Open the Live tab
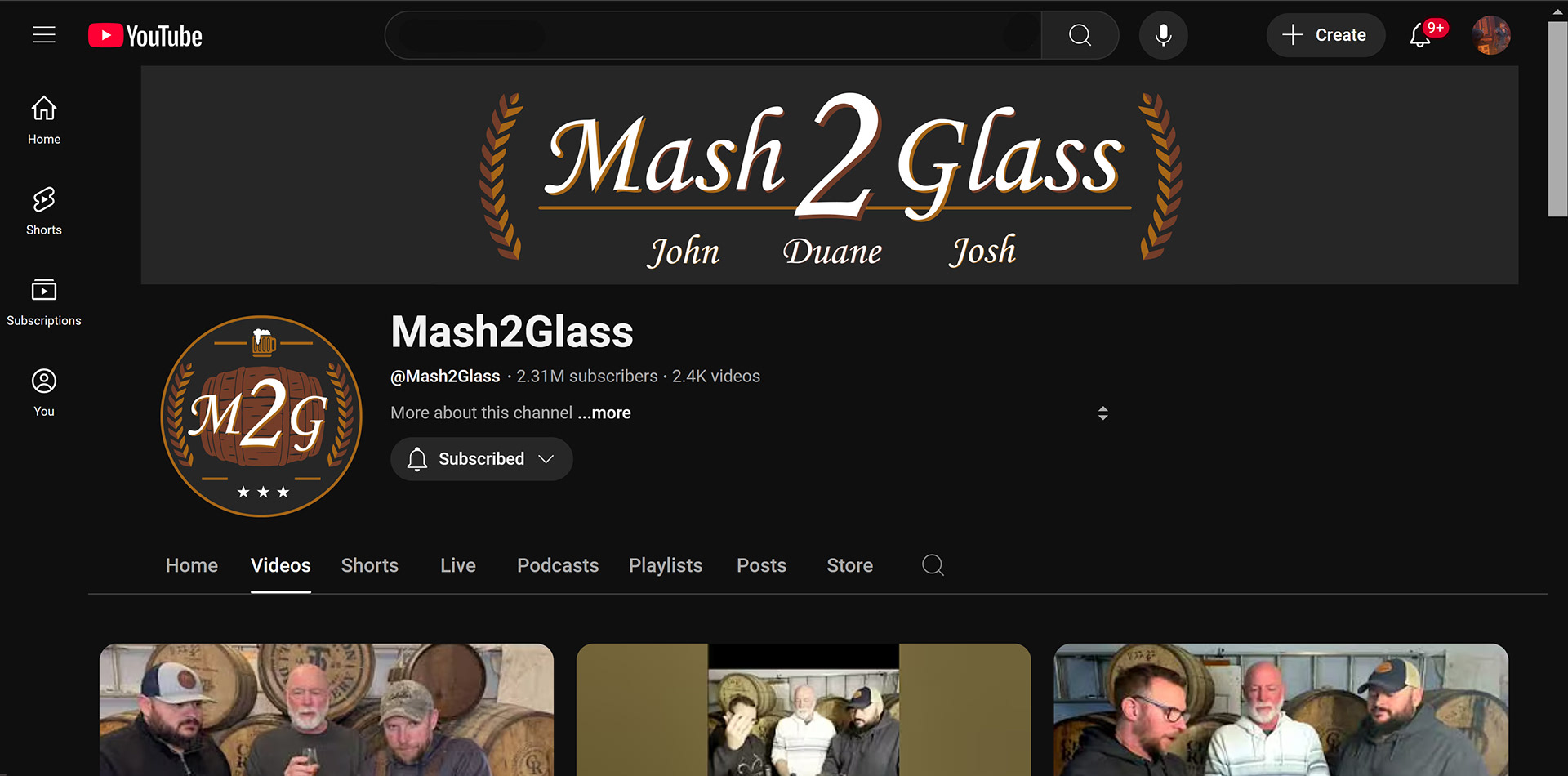The image size is (1568, 776). [458, 565]
